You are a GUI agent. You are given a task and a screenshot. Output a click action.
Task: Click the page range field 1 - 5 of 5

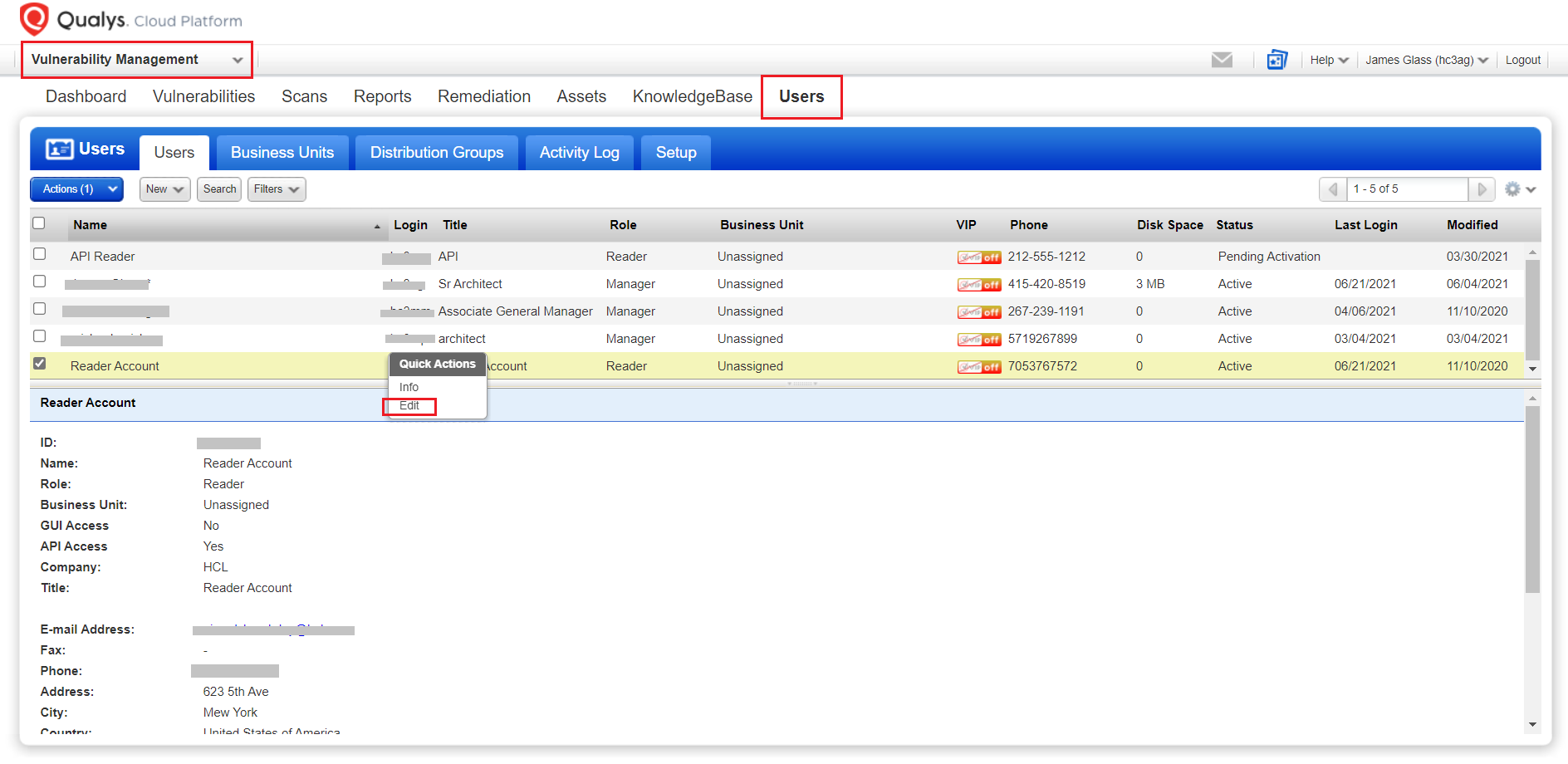coord(1408,189)
